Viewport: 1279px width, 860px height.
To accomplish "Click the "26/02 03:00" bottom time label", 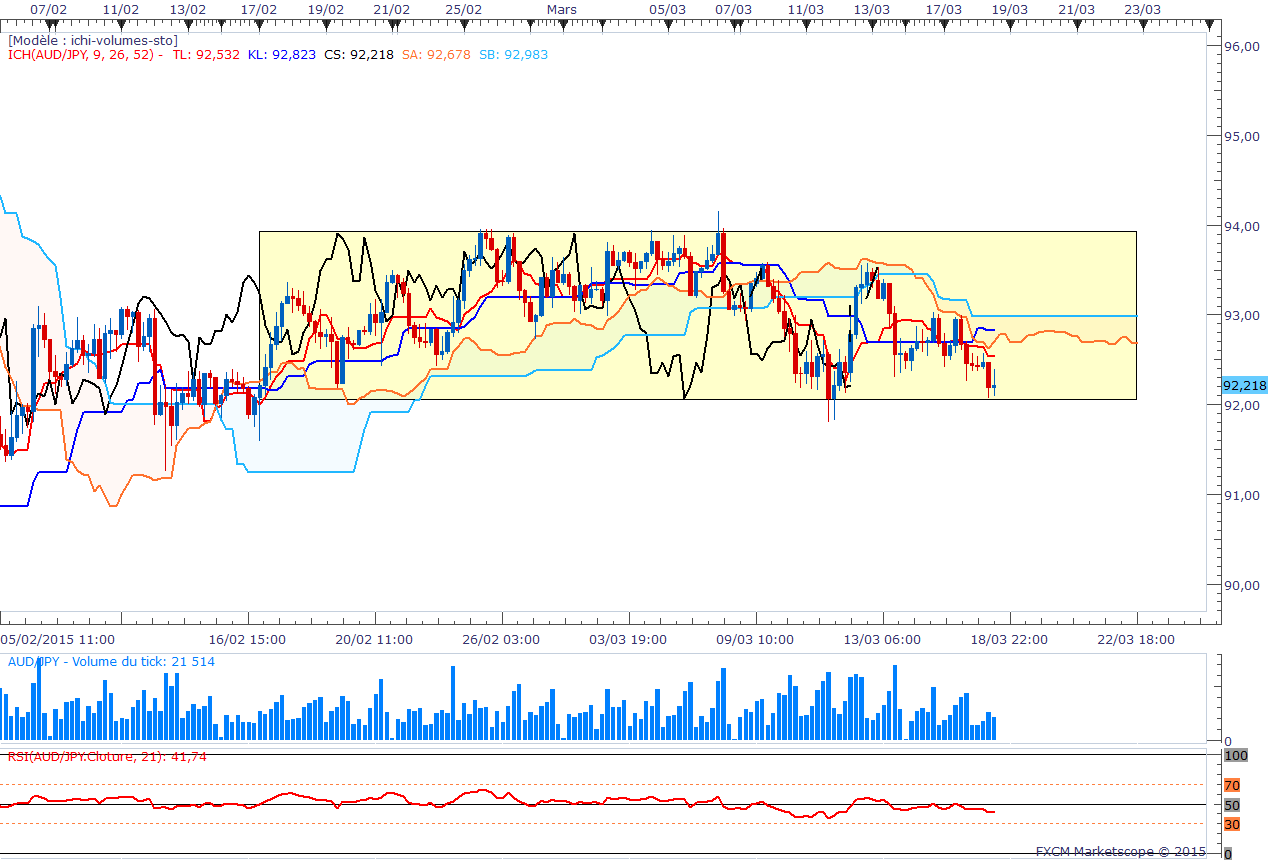I will (x=500, y=639).
